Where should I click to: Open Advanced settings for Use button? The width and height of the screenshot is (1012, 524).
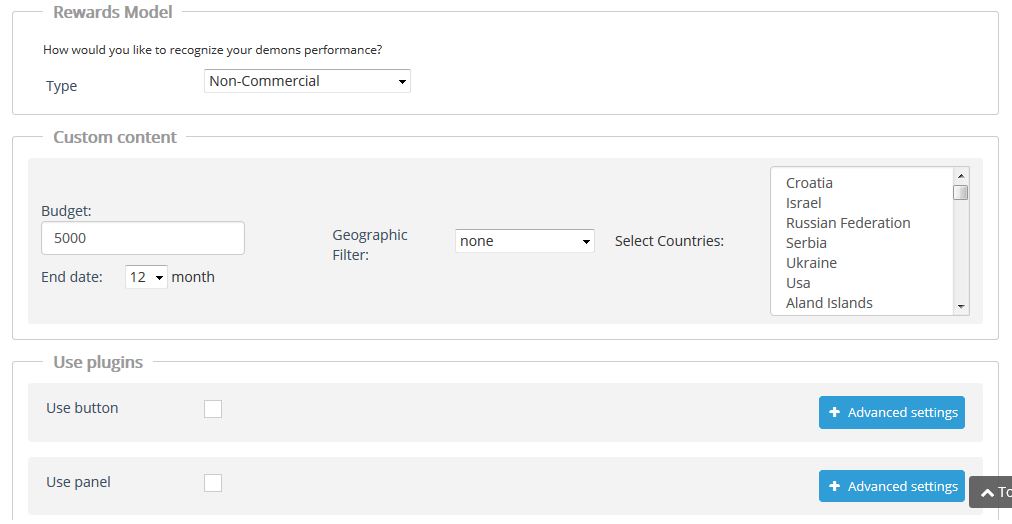click(892, 412)
